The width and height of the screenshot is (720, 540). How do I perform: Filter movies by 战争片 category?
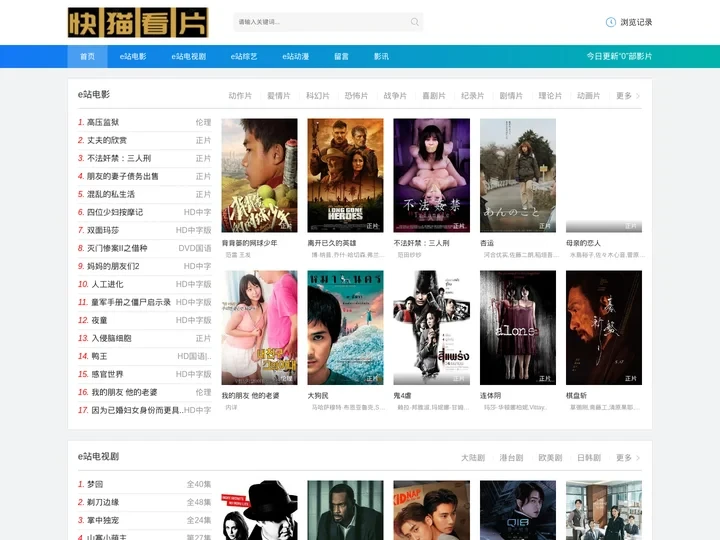click(395, 96)
